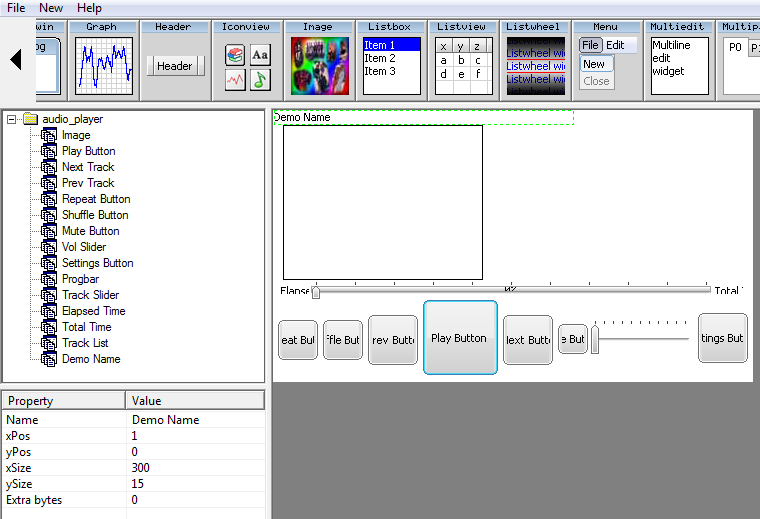760x519 pixels.
Task: Click the Settings Button on the canvas
Action: tap(722, 338)
